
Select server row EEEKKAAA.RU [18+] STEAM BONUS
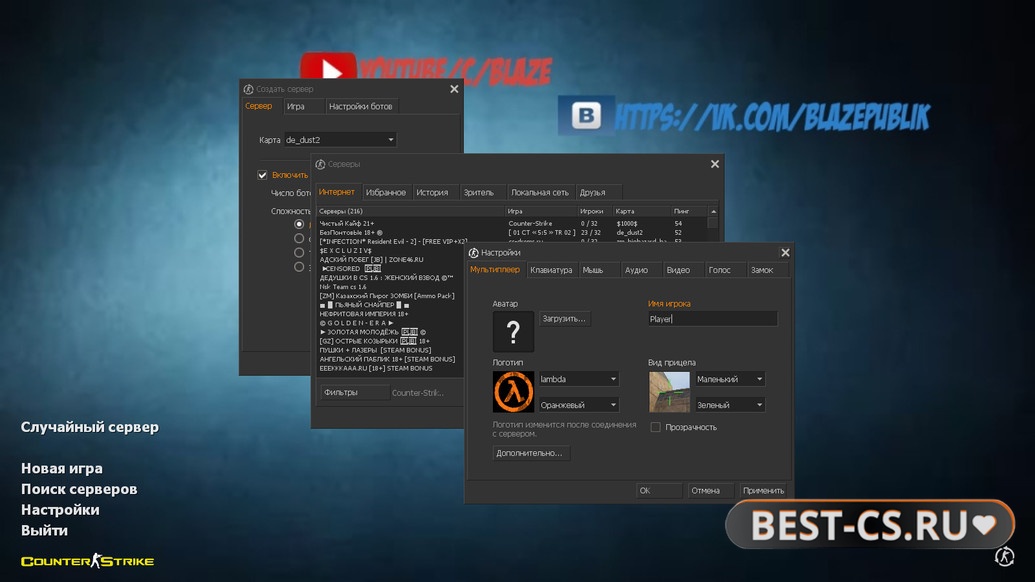(x=389, y=368)
